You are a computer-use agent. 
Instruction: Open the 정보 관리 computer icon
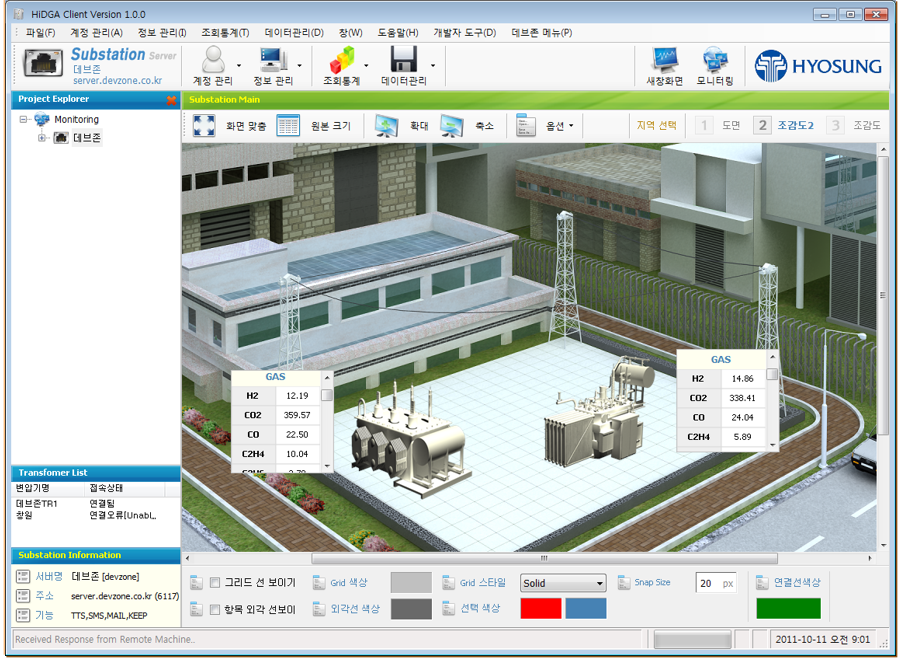point(272,60)
